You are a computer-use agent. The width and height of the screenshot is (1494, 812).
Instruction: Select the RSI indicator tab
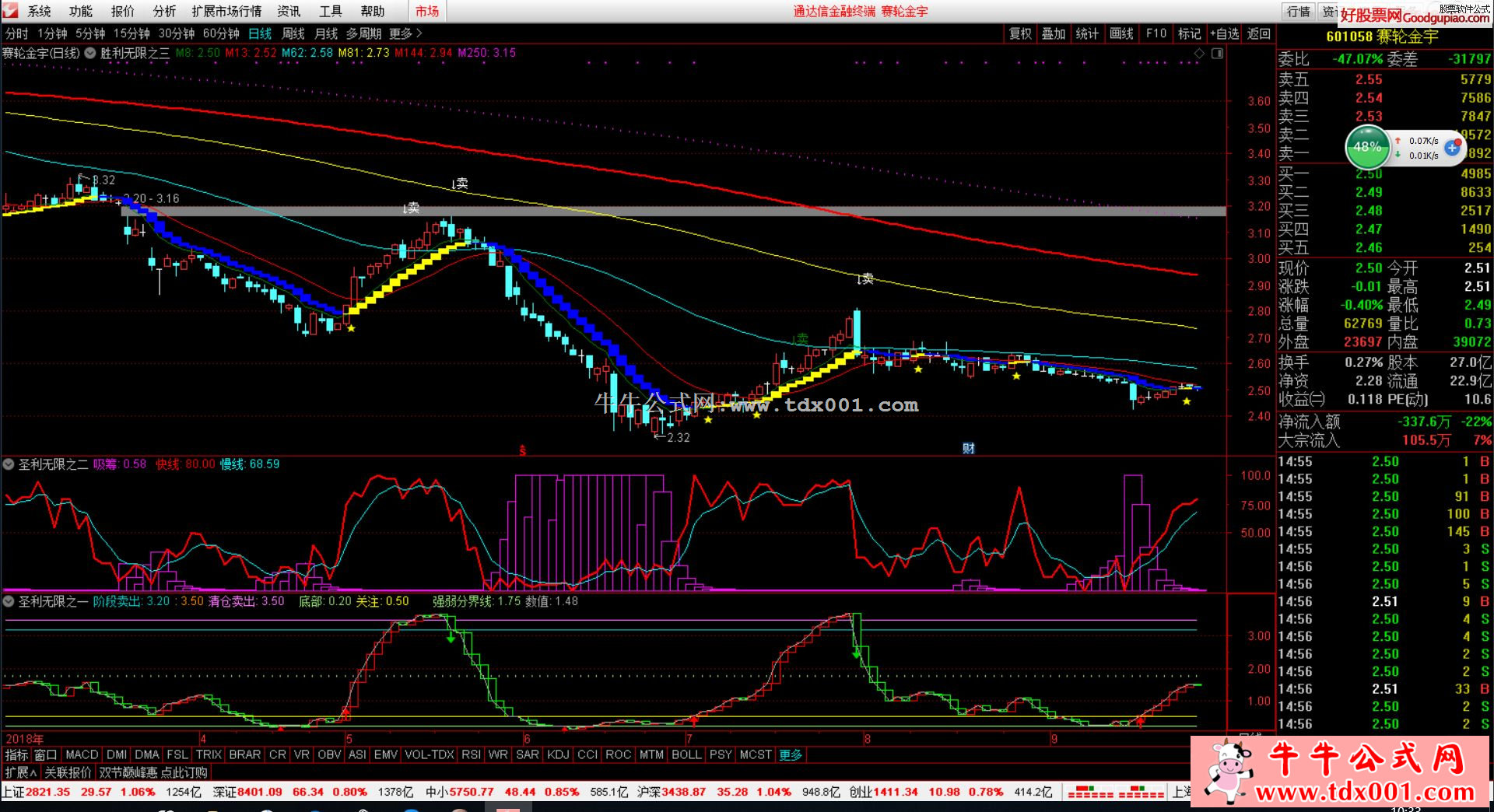[471, 754]
